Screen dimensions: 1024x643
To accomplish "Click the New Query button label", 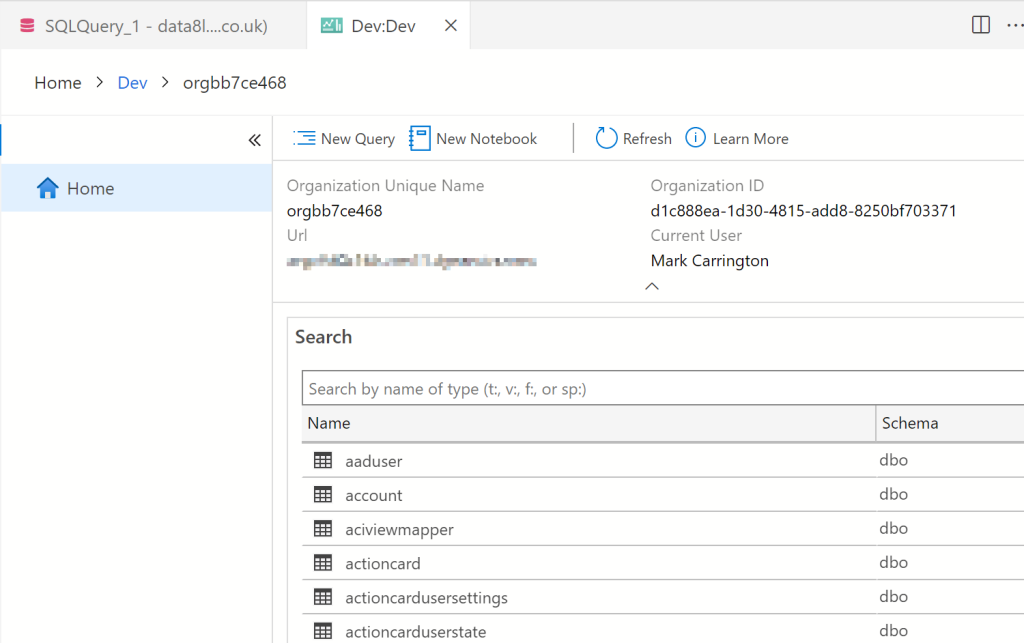I will pos(358,139).
